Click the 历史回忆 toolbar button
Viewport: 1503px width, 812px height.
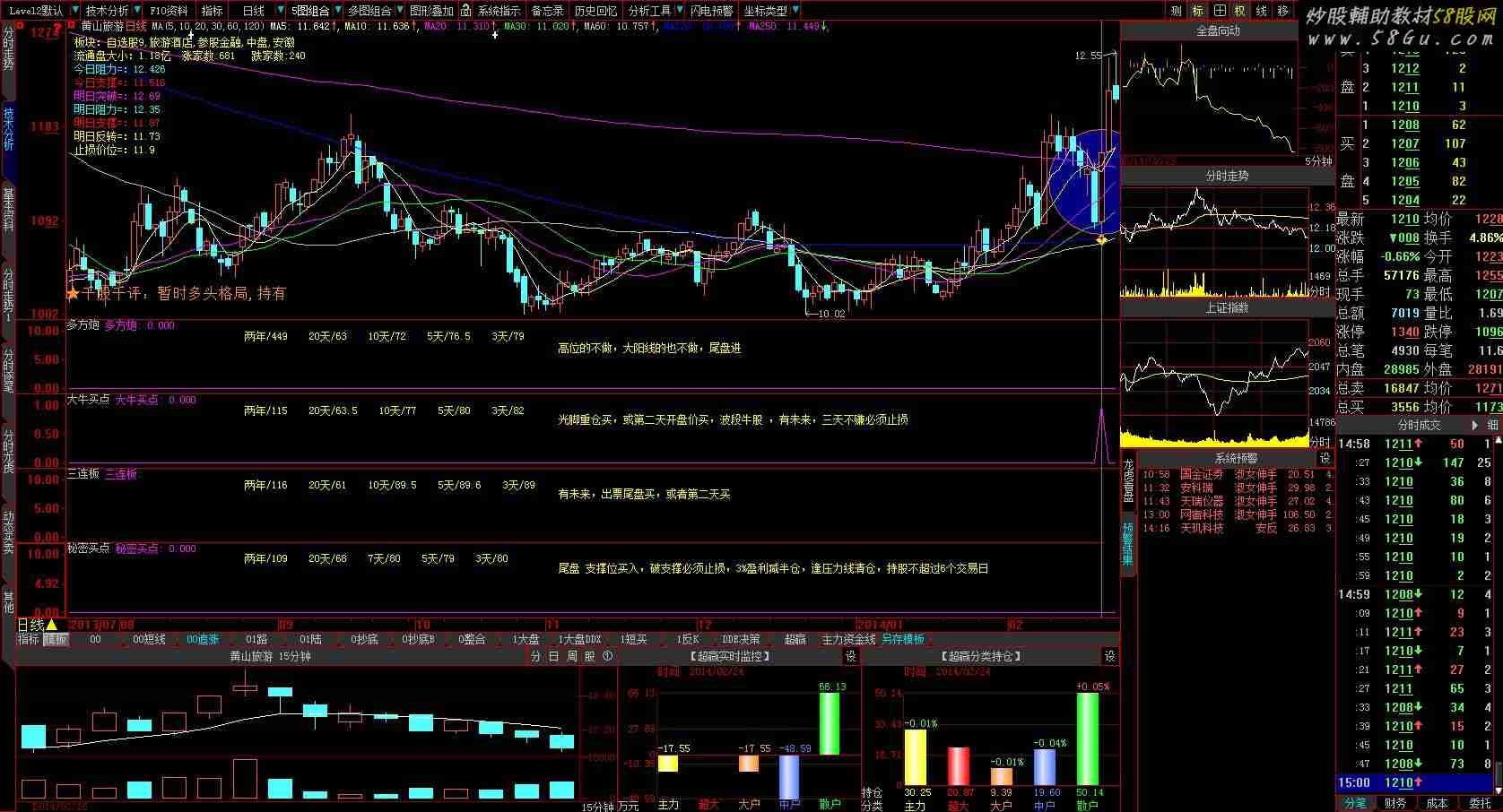pyautogui.click(x=595, y=11)
